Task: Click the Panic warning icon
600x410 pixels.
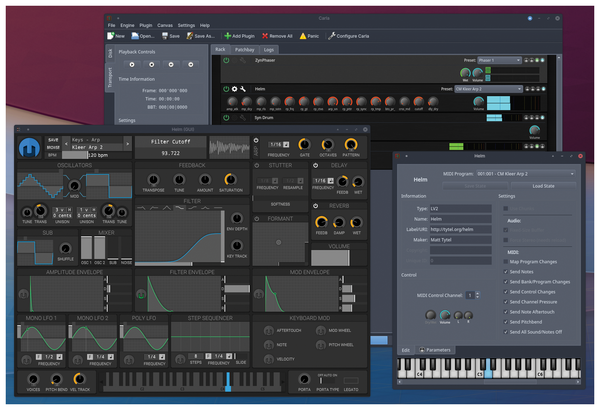Action: click(x=303, y=36)
